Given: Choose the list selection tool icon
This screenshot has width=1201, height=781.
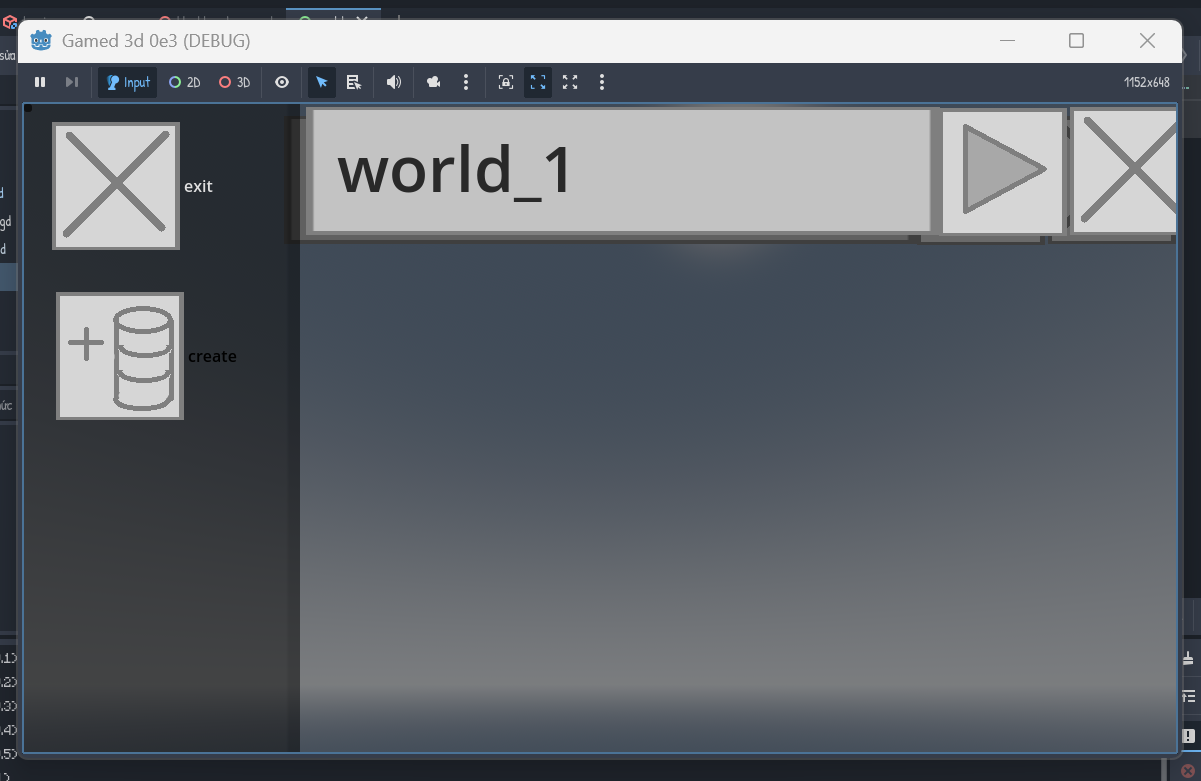Looking at the screenshot, I should coord(354,82).
